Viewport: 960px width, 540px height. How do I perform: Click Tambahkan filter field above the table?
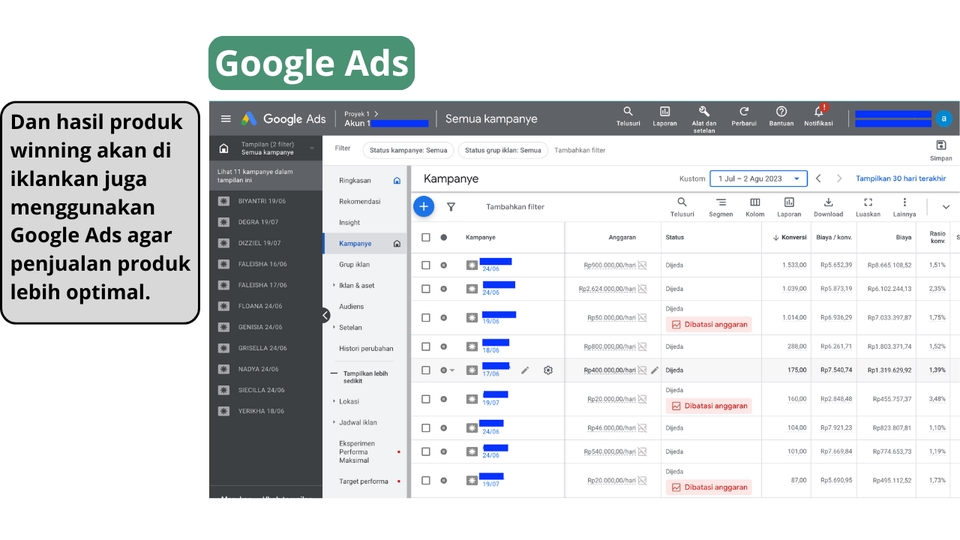pyautogui.click(x=515, y=207)
